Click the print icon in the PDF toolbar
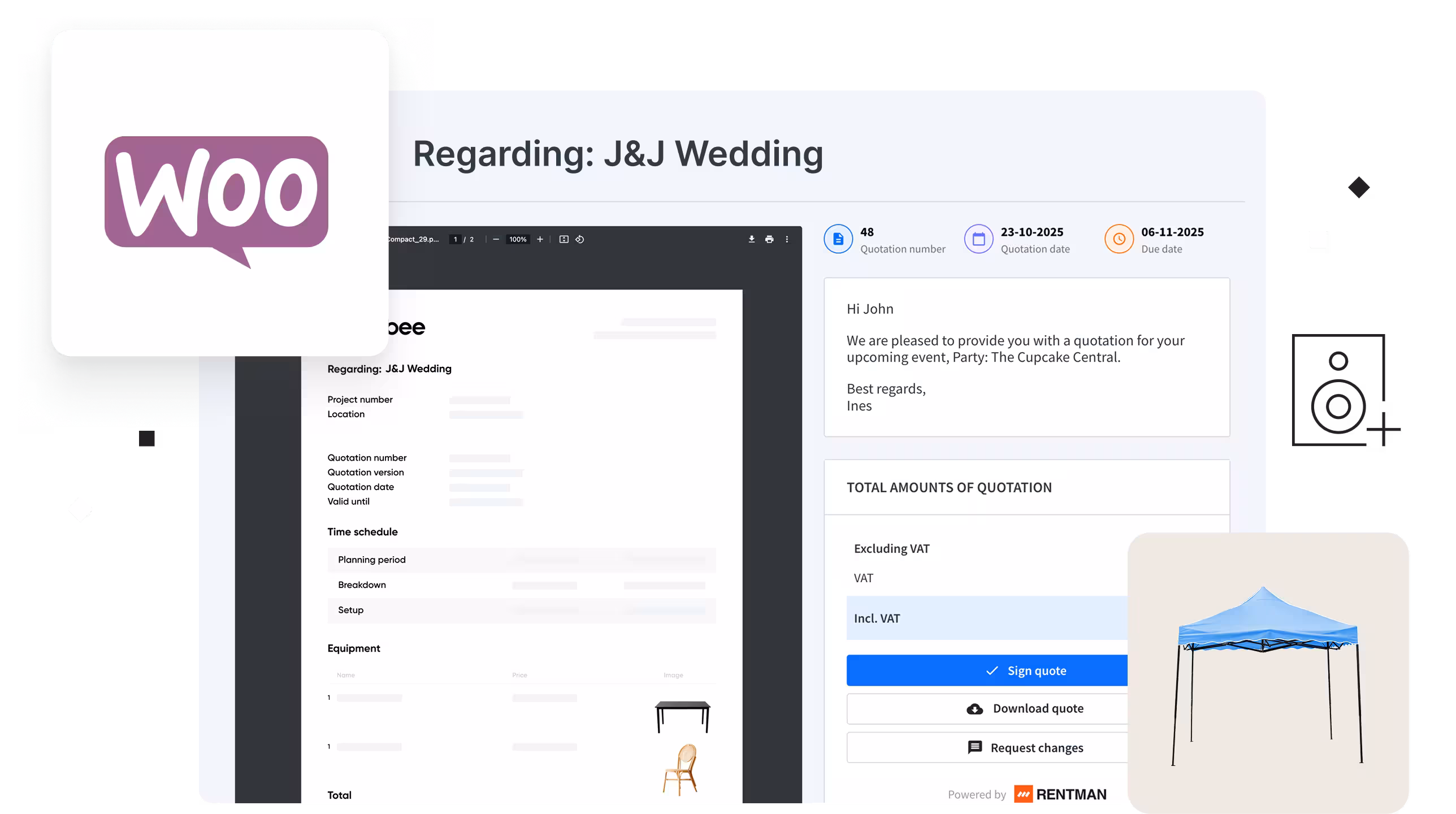1456x814 pixels. point(769,239)
